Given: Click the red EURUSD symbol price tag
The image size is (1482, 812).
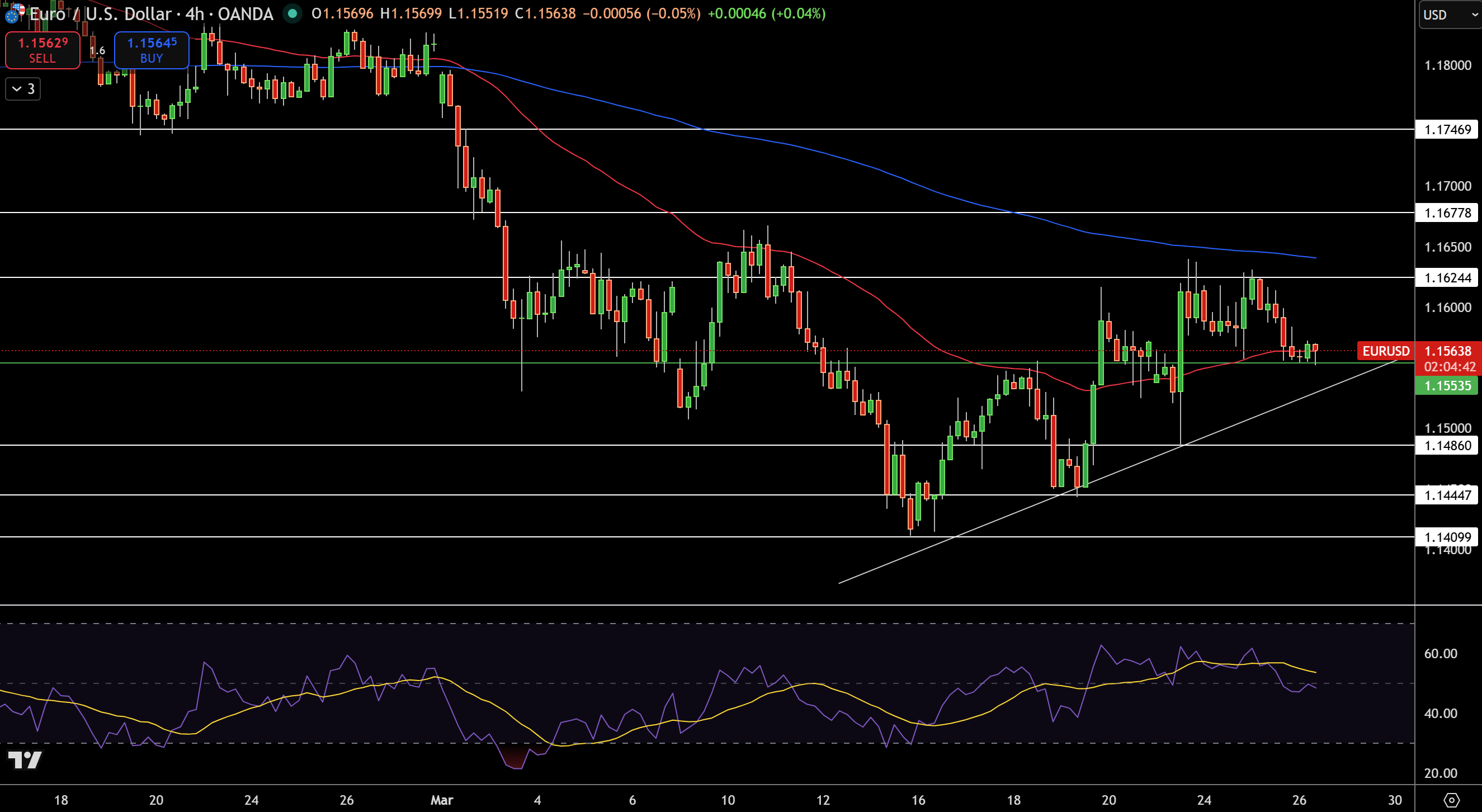Looking at the screenshot, I should pyautogui.click(x=1385, y=351).
